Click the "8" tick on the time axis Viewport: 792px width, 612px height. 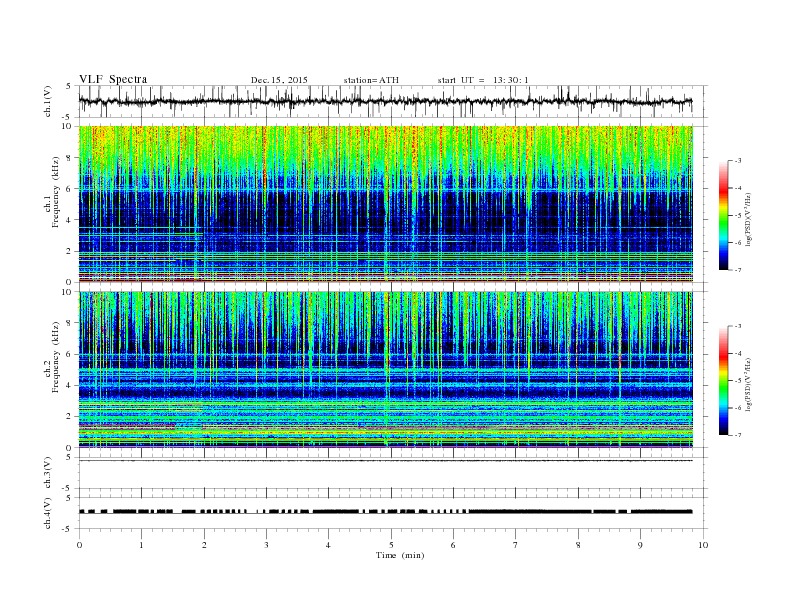[x=578, y=545]
